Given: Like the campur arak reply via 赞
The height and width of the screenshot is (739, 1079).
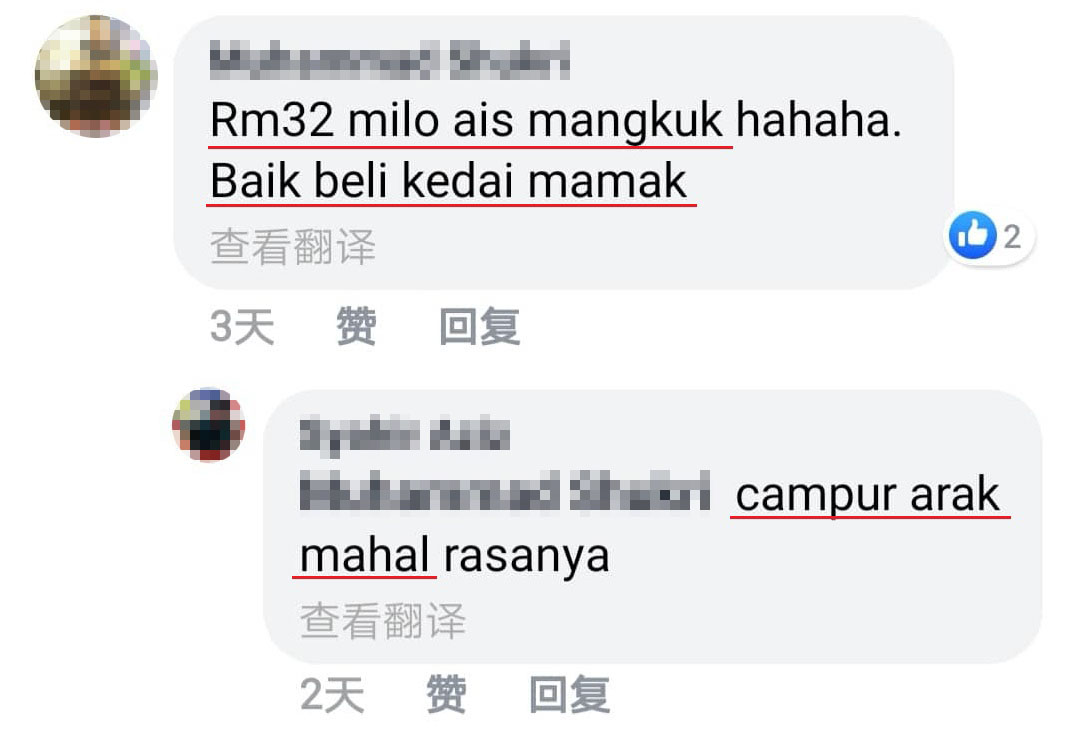Looking at the screenshot, I should point(446,694).
